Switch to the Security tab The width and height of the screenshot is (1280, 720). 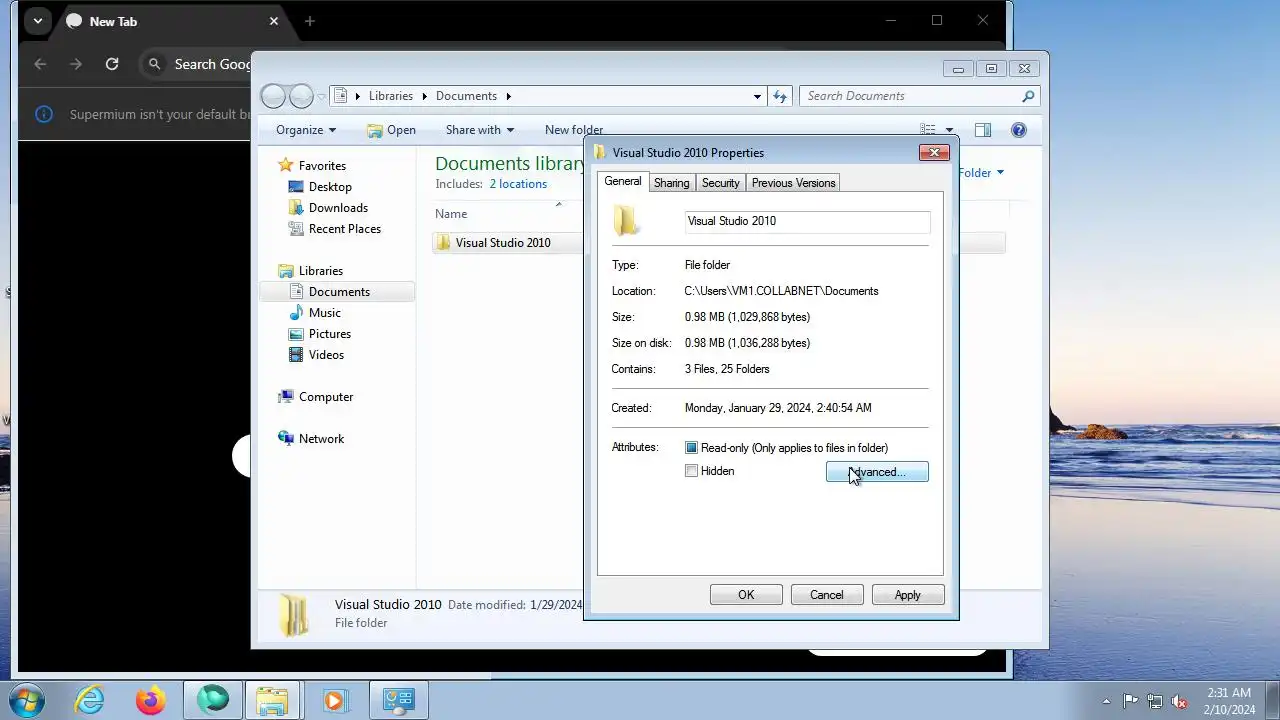(x=720, y=183)
